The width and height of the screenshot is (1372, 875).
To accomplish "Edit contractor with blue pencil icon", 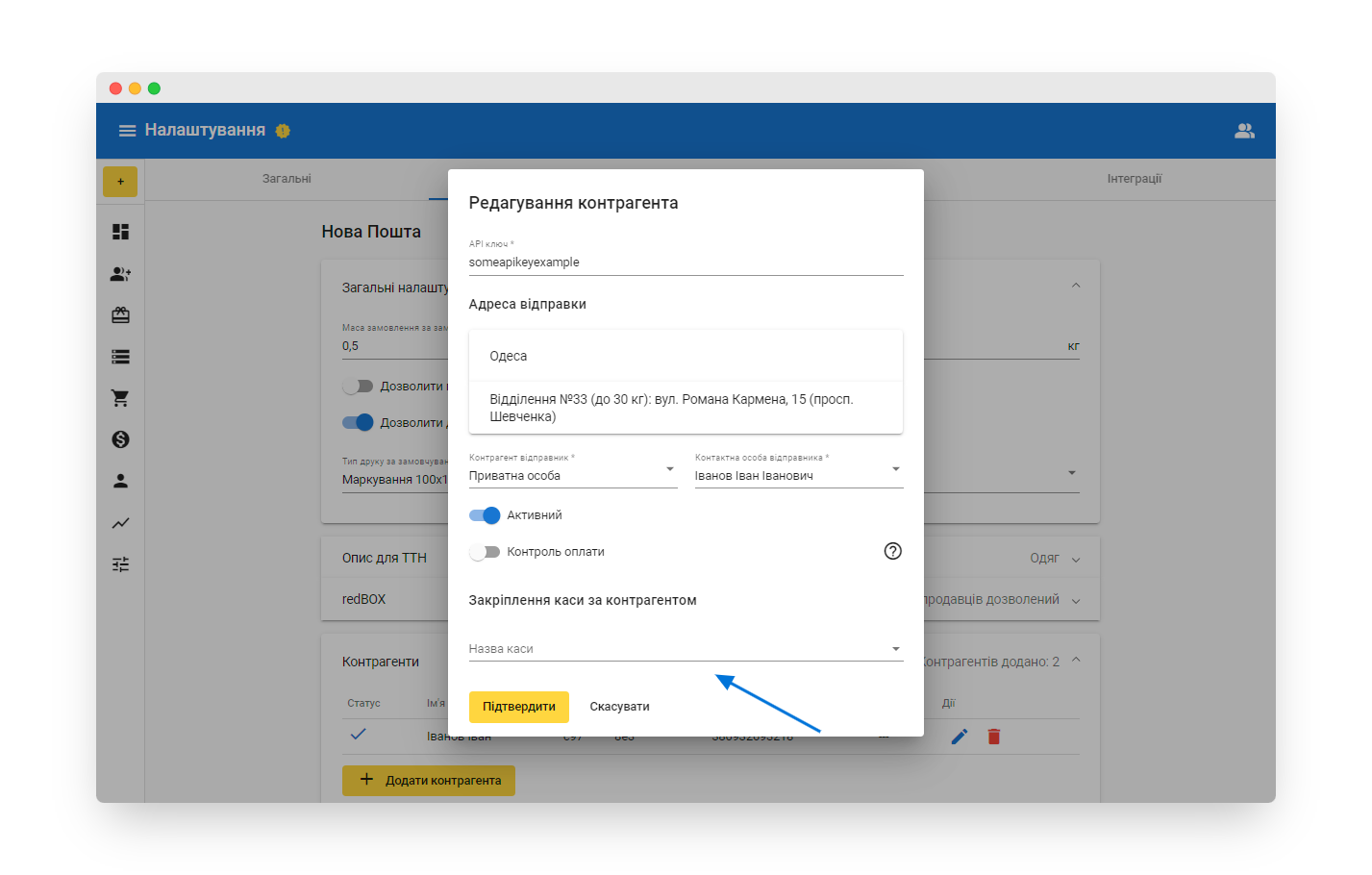I will pos(959,737).
